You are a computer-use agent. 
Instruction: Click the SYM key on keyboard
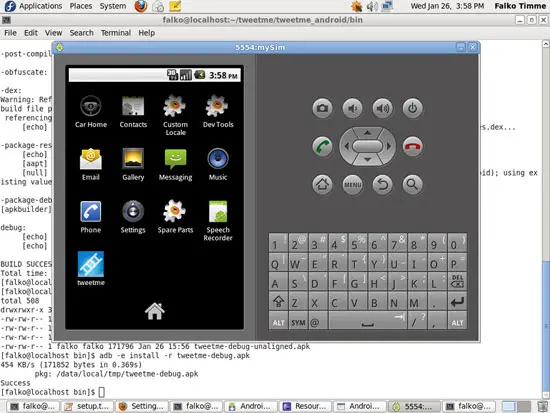(298, 321)
